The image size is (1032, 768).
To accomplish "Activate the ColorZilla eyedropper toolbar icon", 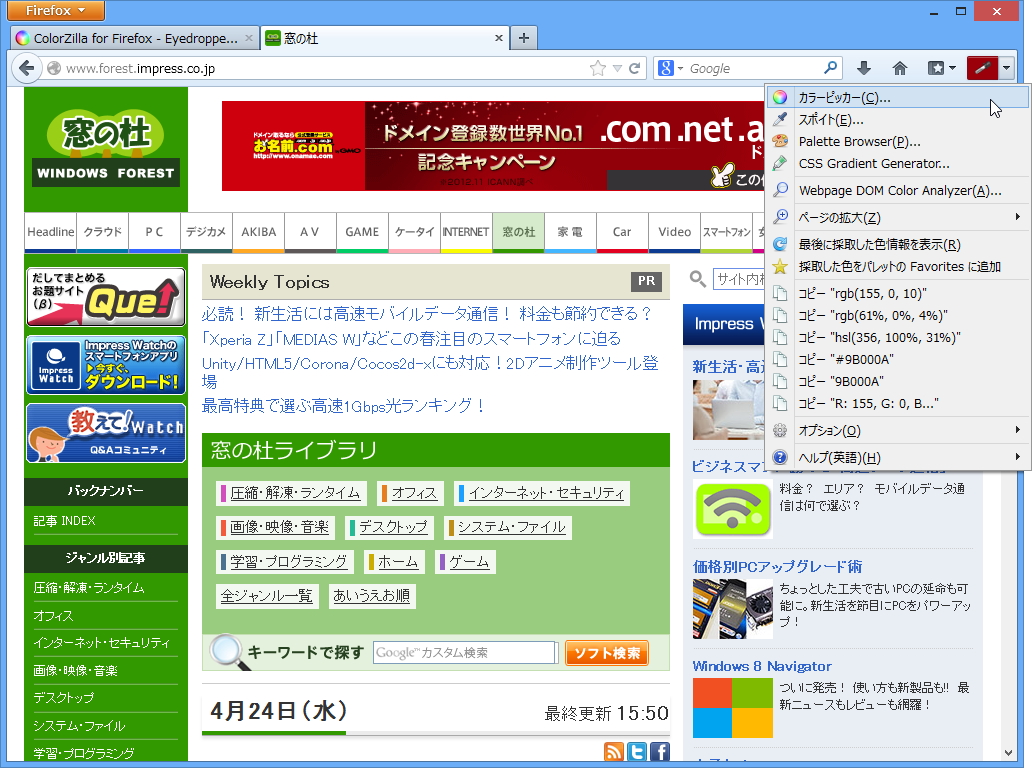I will (983, 67).
